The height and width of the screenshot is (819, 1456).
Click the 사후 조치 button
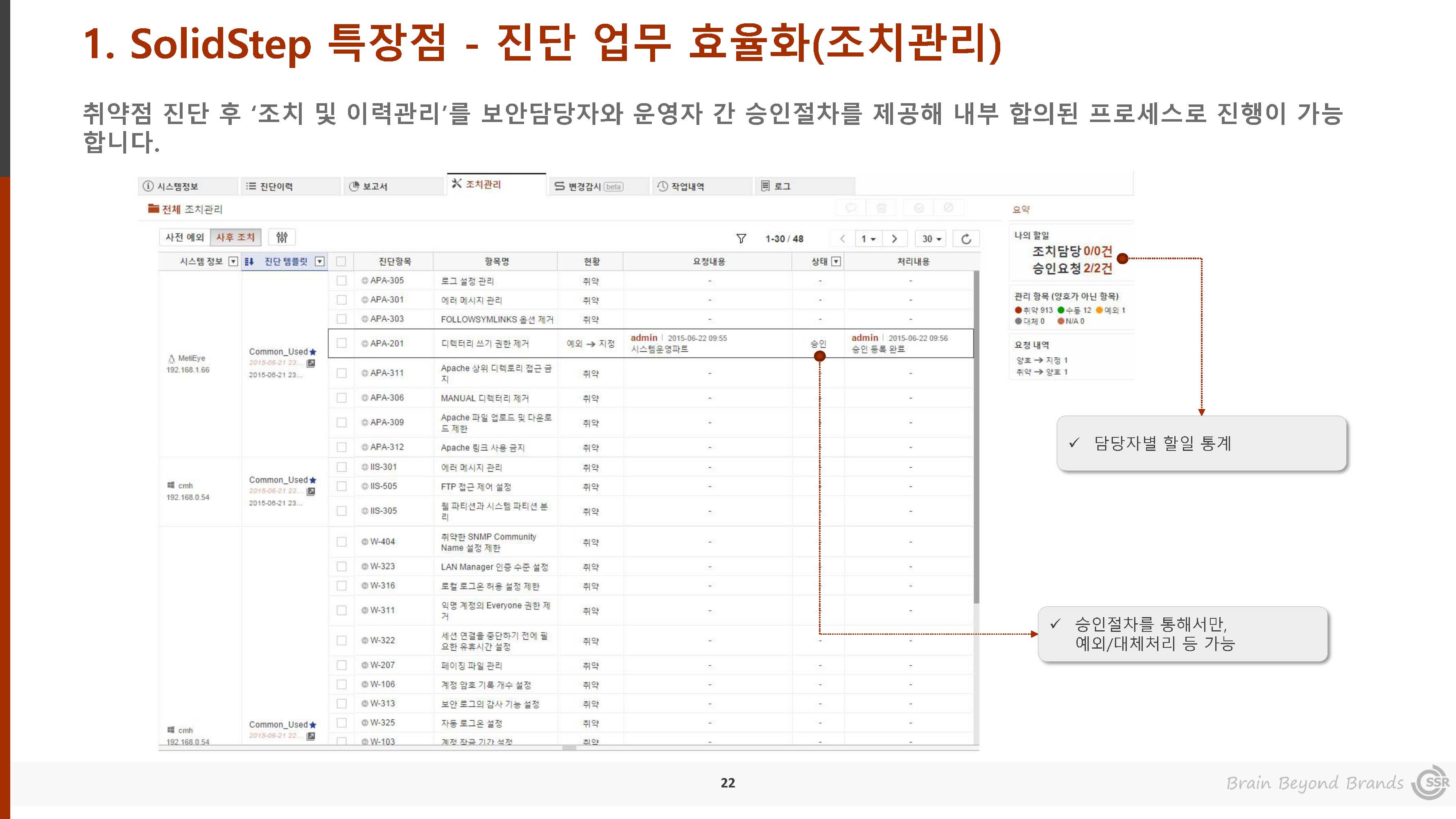tap(236, 238)
